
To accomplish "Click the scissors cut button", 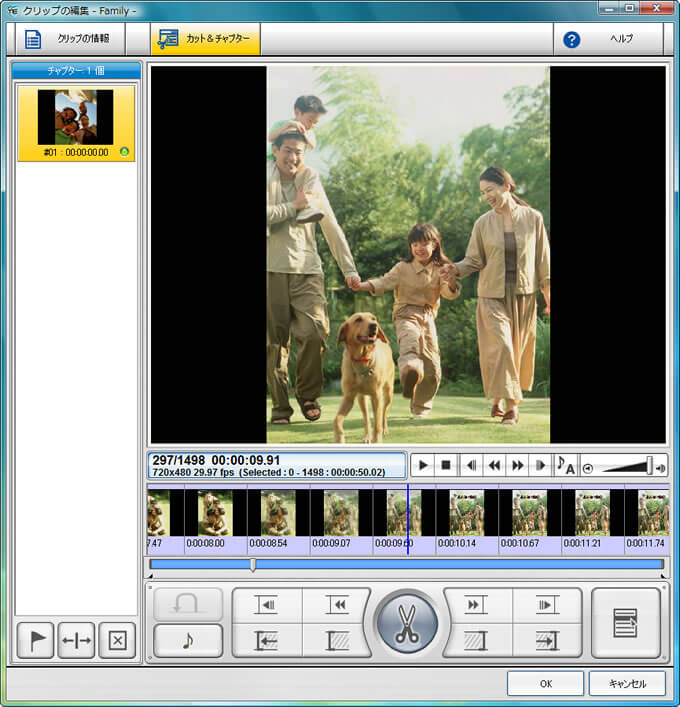I will pyautogui.click(x=407, y=623).
